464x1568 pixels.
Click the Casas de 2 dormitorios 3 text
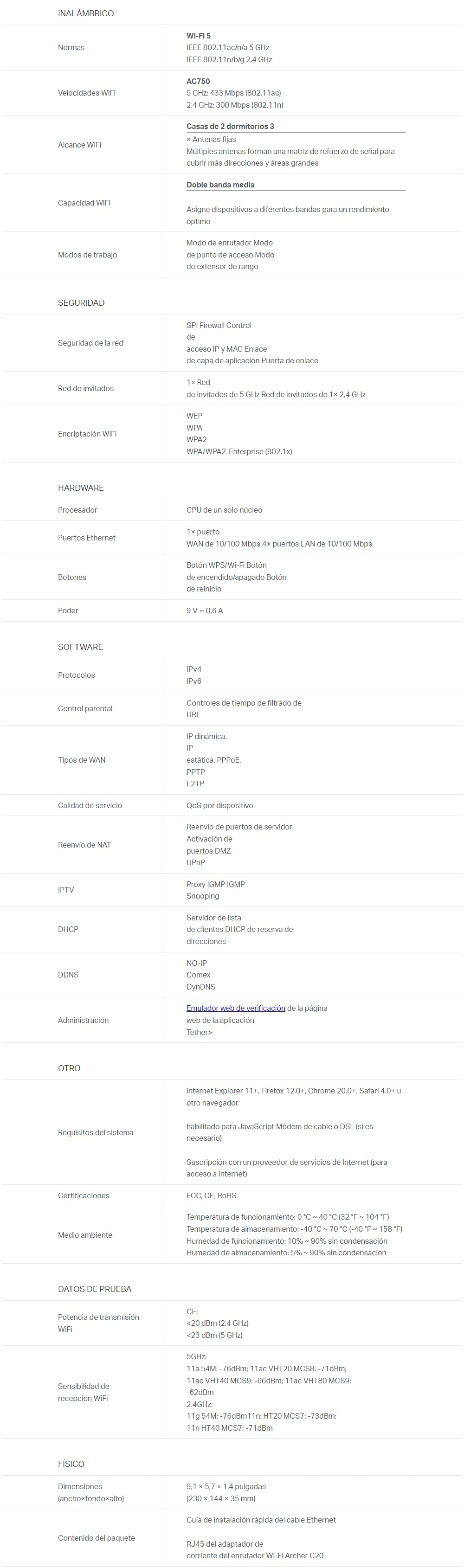[x=230, y=127]
